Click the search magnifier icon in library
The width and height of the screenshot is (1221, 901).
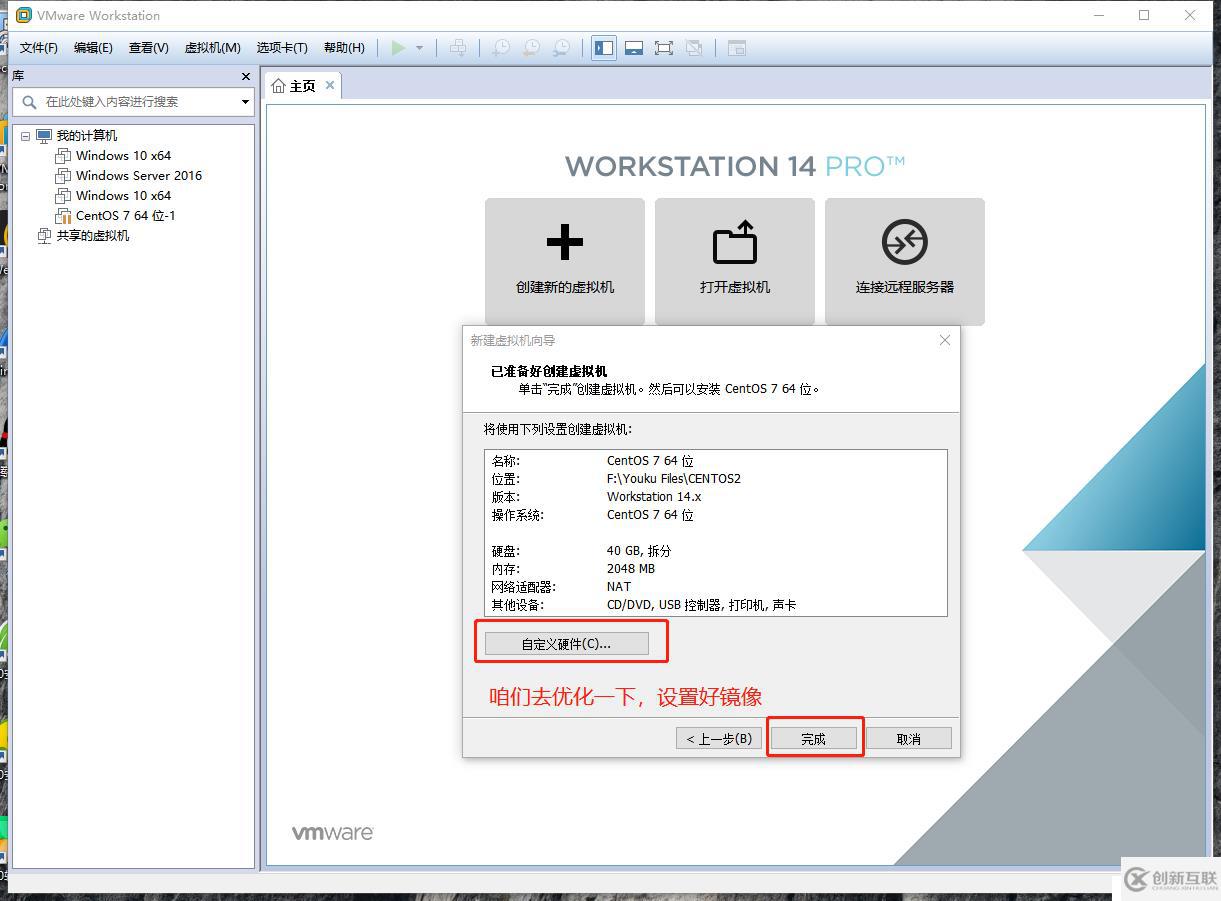(29, 102)
